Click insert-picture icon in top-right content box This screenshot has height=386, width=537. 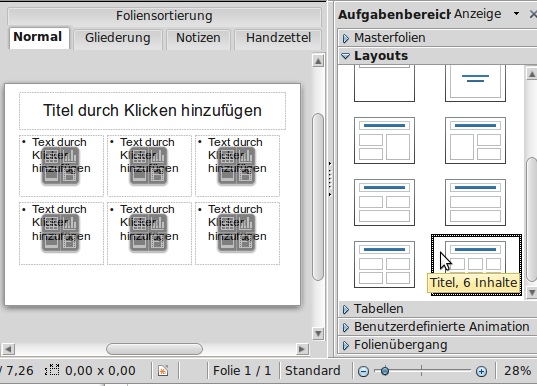(x=227, y=175)
